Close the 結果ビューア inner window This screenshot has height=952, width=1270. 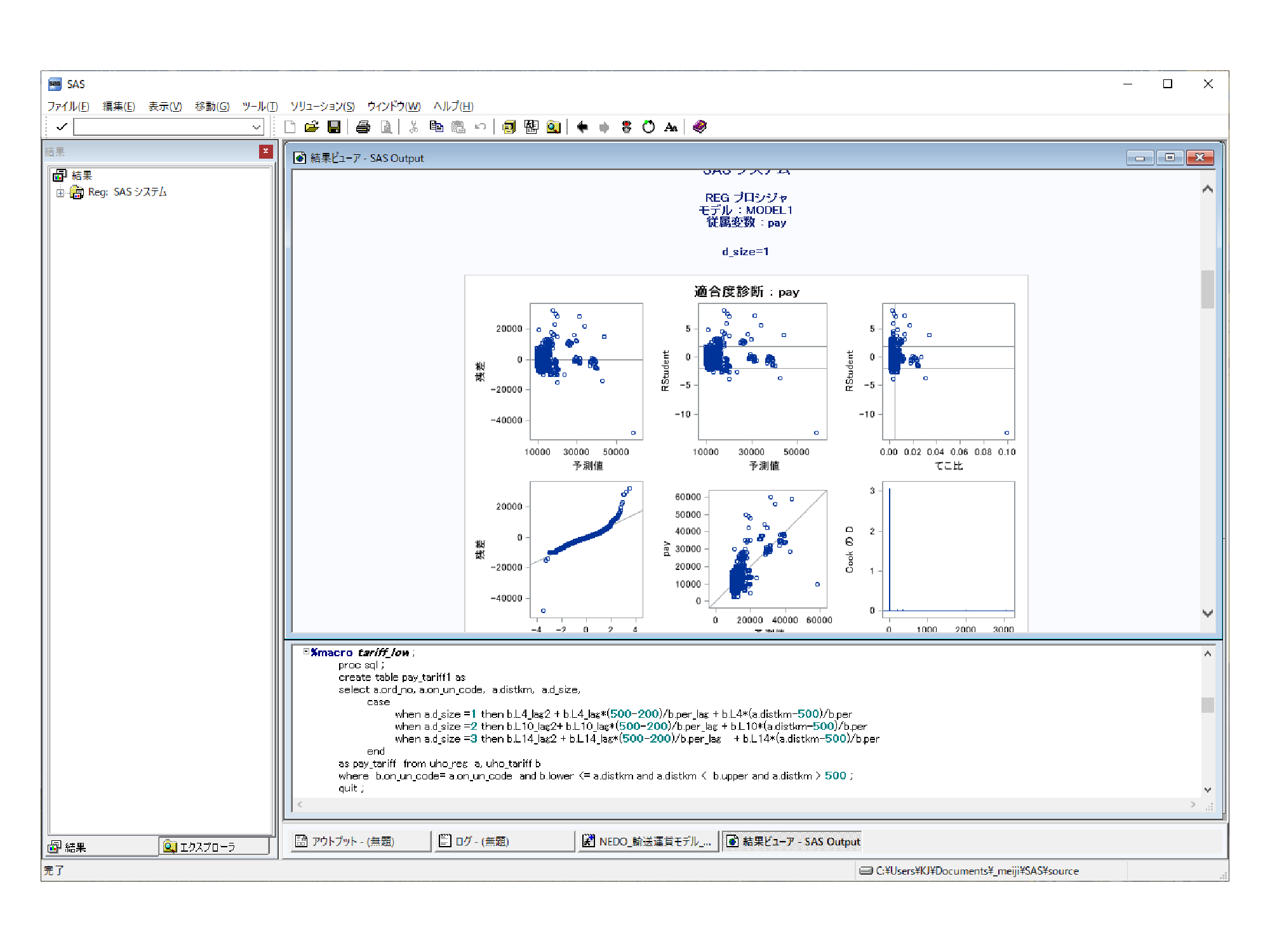1200,157
